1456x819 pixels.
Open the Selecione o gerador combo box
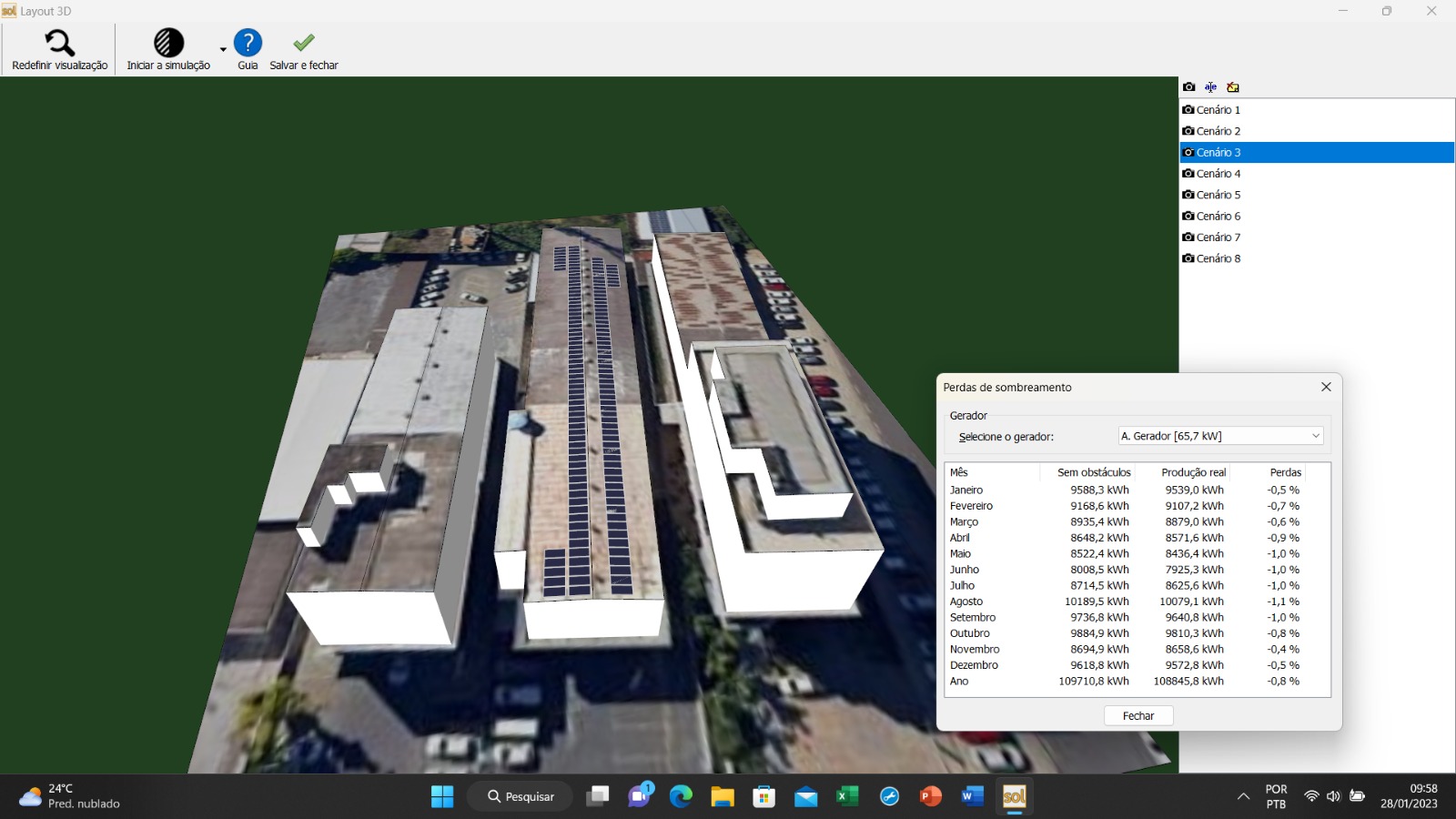point(1220,436)
